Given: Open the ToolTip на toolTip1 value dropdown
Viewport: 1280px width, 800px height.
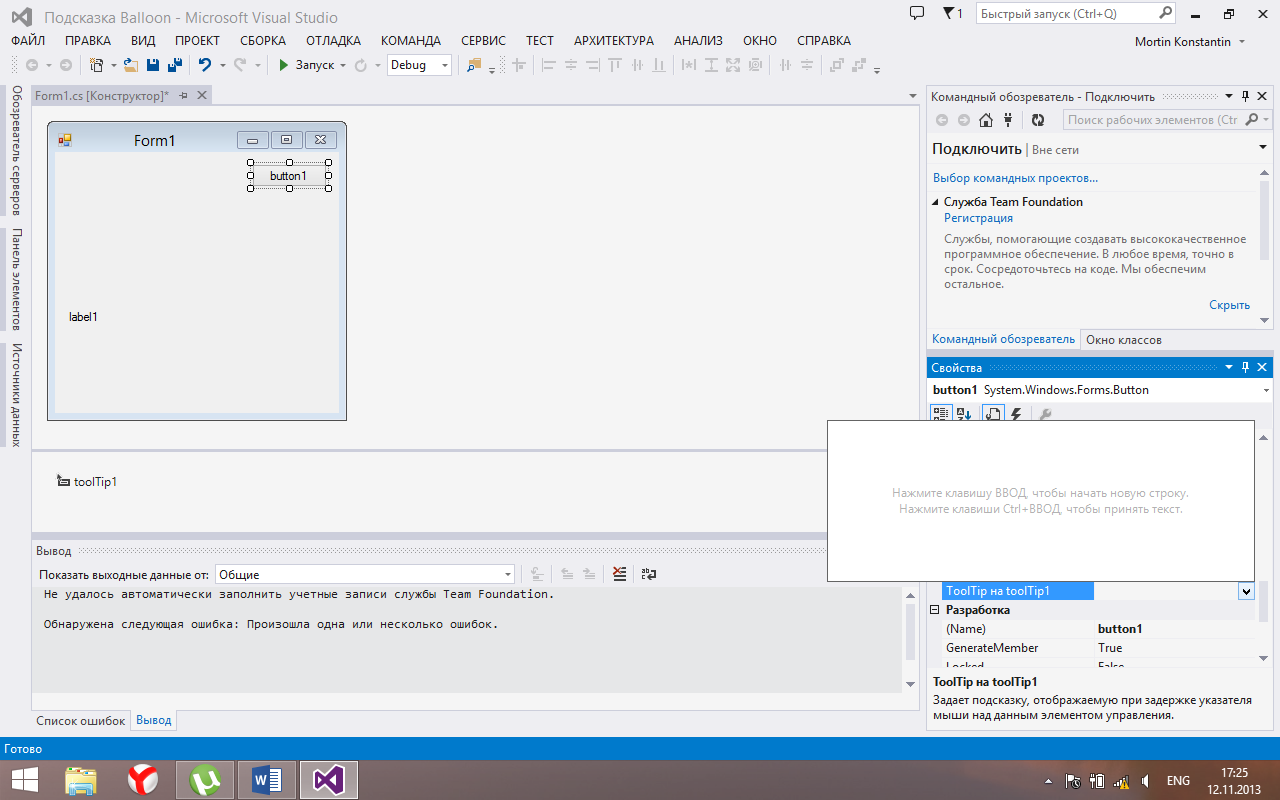Looking at the screenshot, I should (x=1246, y=591).
